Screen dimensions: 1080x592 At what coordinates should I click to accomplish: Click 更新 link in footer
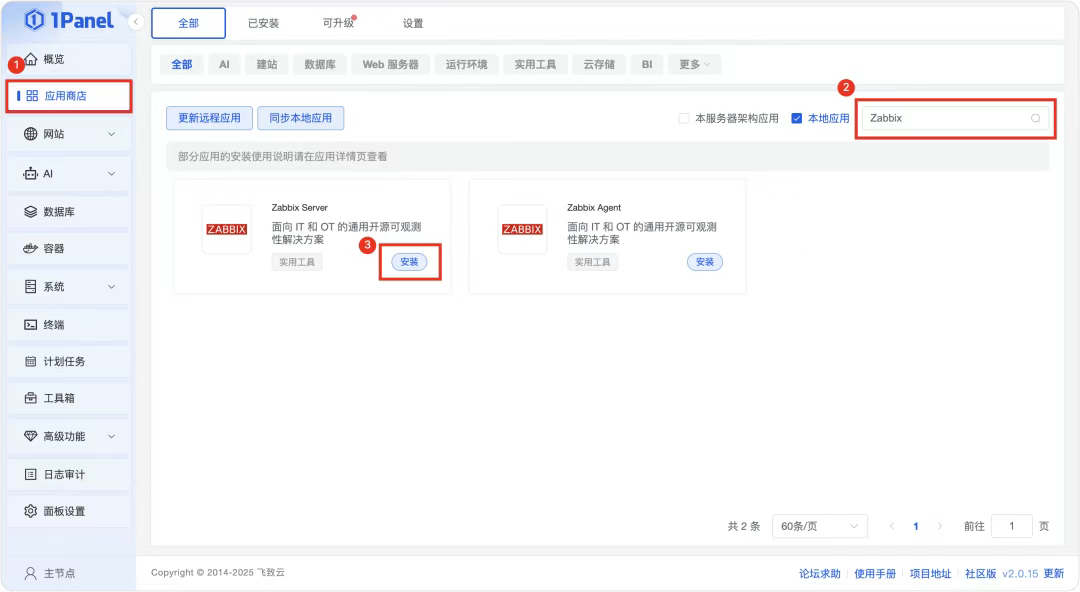(1053, 573)
